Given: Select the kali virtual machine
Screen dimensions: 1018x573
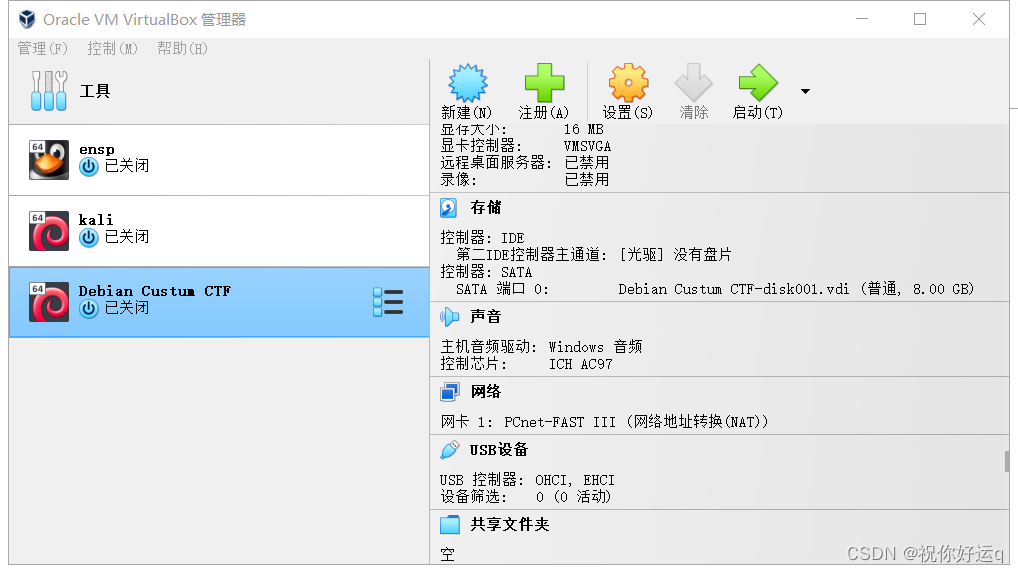Looking at the screenshot, I should (x=219, y=231).
